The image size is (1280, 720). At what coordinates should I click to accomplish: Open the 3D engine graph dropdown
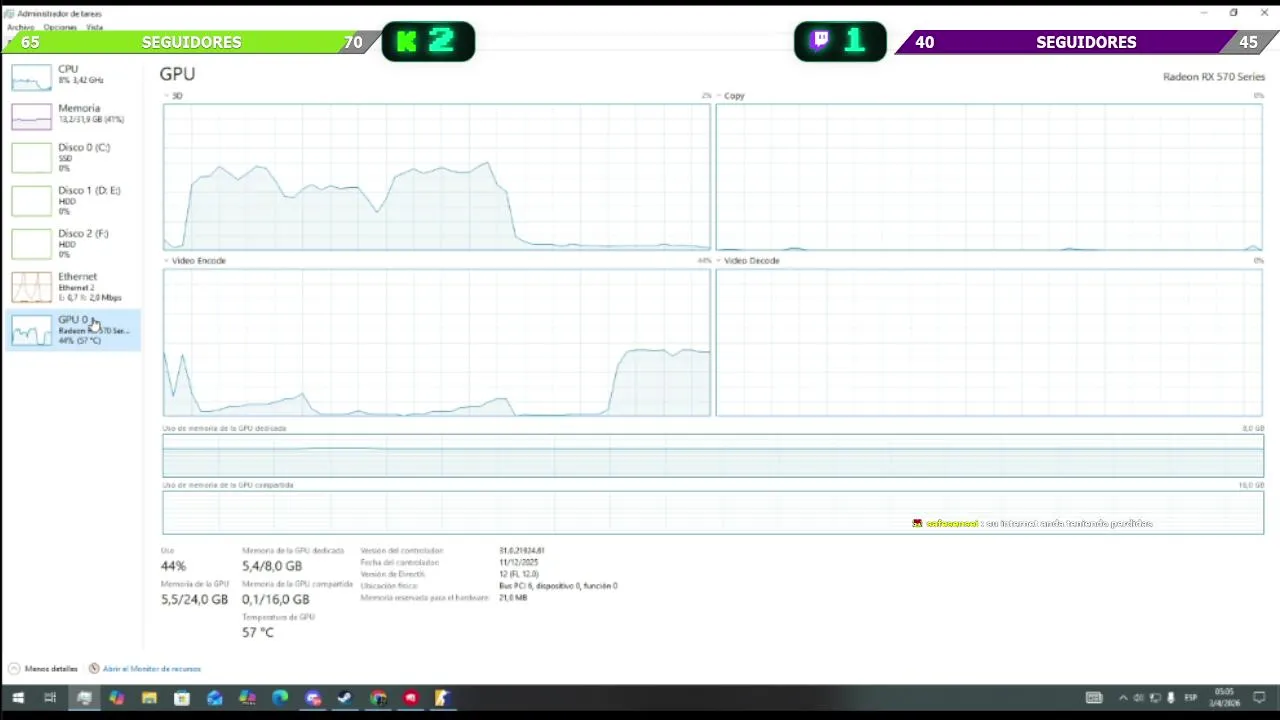[167, 96]
